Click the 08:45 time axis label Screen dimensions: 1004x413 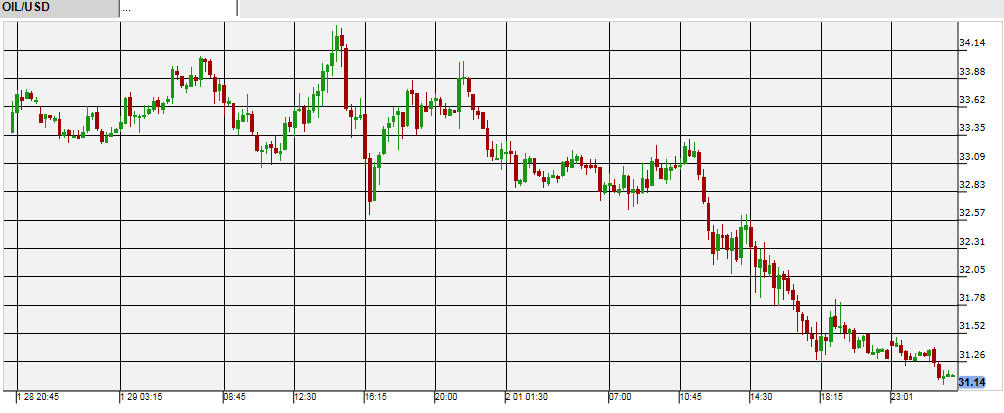pos(234,397)
